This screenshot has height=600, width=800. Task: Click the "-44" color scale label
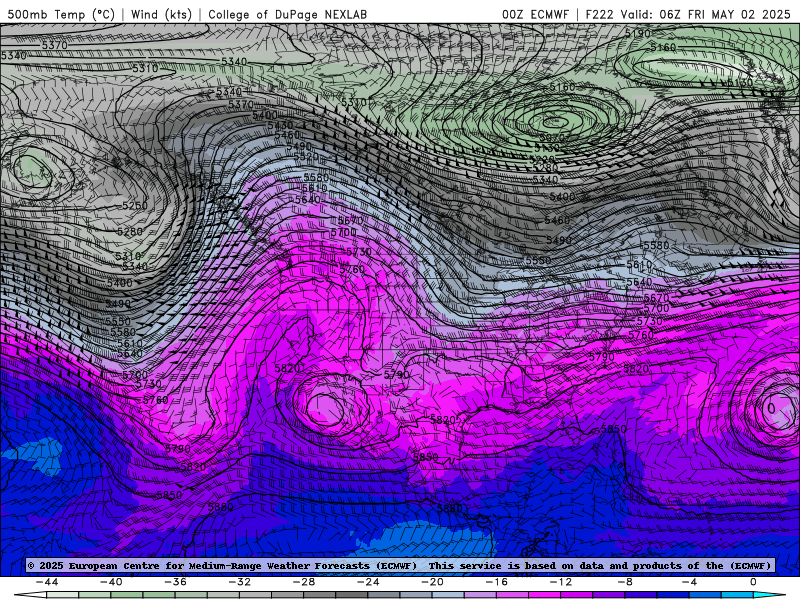[47, 582]
